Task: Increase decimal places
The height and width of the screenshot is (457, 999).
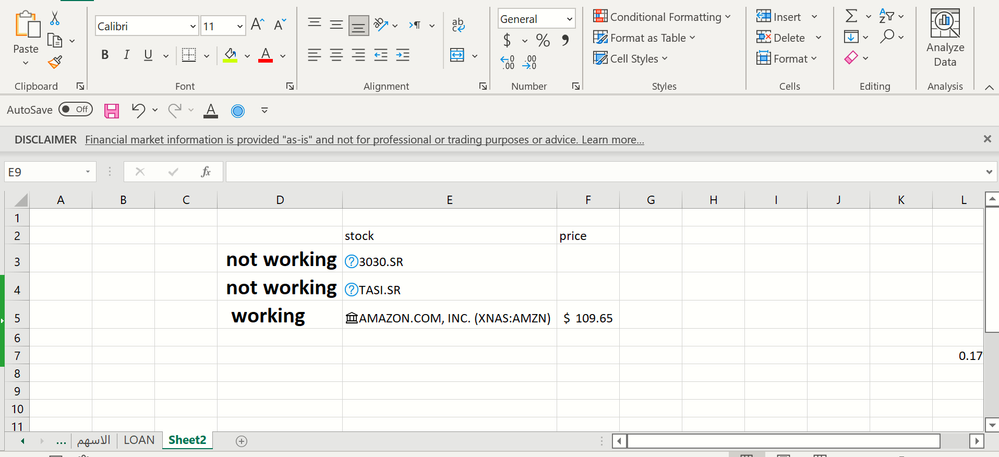Action: coord(508,62)
